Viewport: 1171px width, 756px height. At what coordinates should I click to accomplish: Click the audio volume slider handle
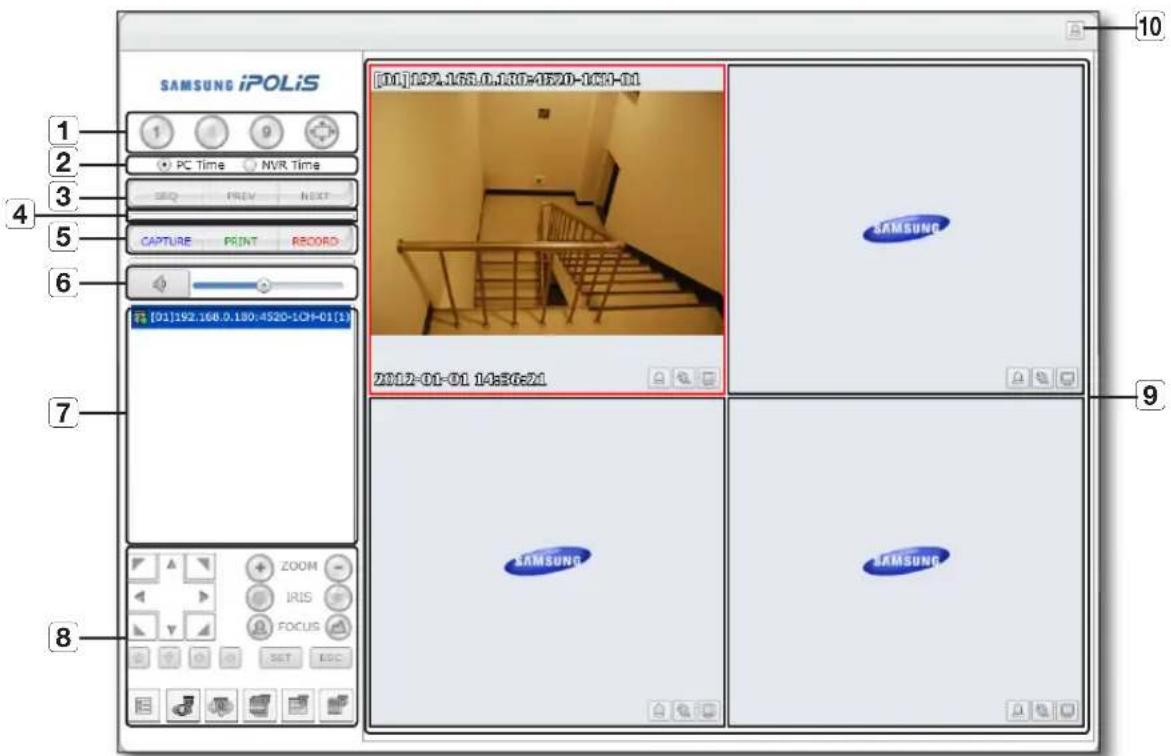[x=263, y=285]
